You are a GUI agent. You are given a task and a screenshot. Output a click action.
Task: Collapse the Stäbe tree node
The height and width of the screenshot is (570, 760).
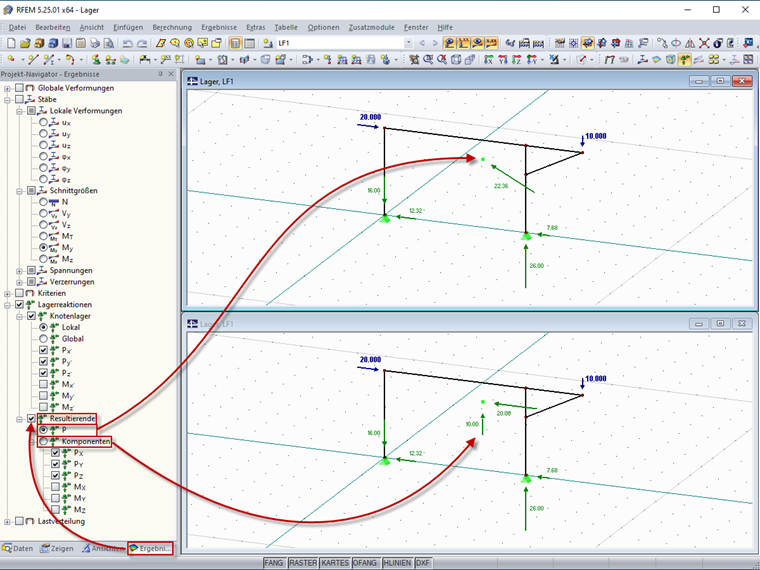pyautogui.click(x=7, y=99)
